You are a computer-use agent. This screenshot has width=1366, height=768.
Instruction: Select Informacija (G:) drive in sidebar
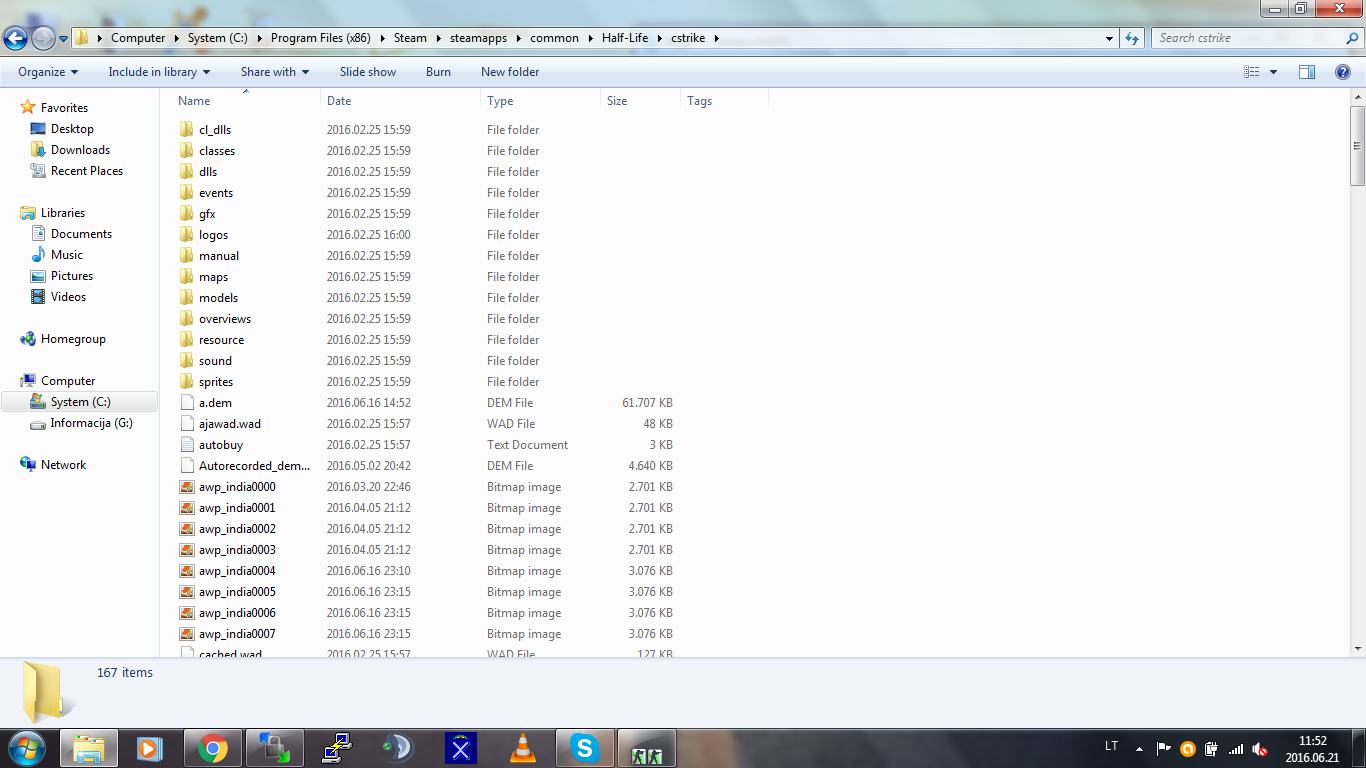pyautogui.click(x=91, y=423)
